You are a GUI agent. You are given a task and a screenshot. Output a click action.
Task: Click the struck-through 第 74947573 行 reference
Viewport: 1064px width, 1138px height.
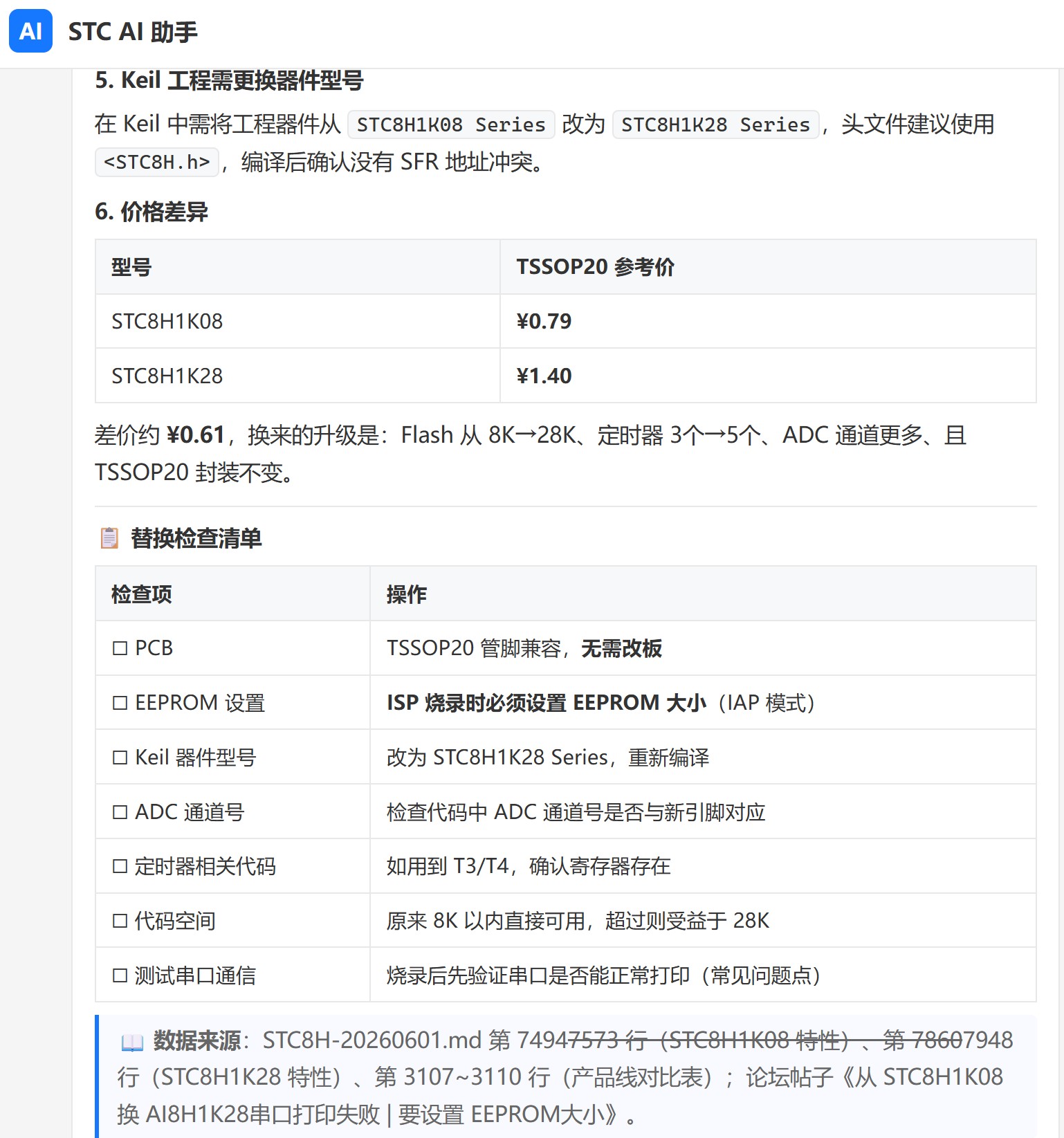567,1040
